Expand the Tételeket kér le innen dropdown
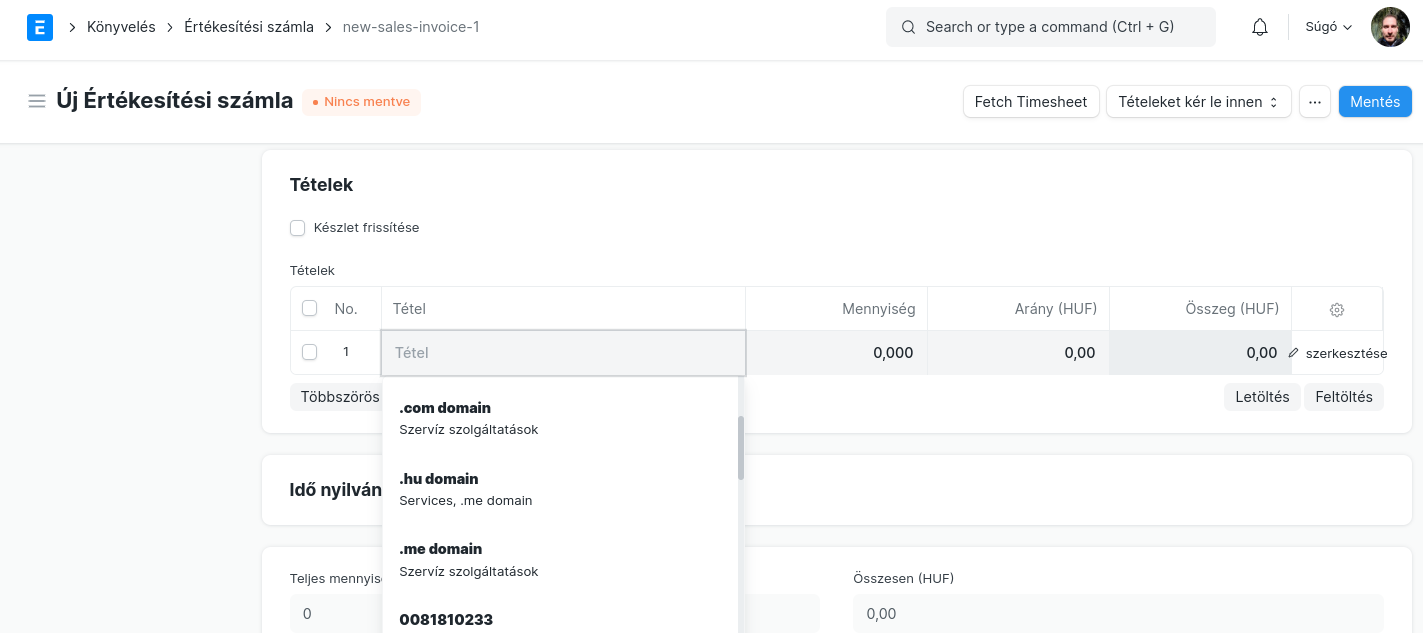1423x633 pixels. click(1198, 102)
